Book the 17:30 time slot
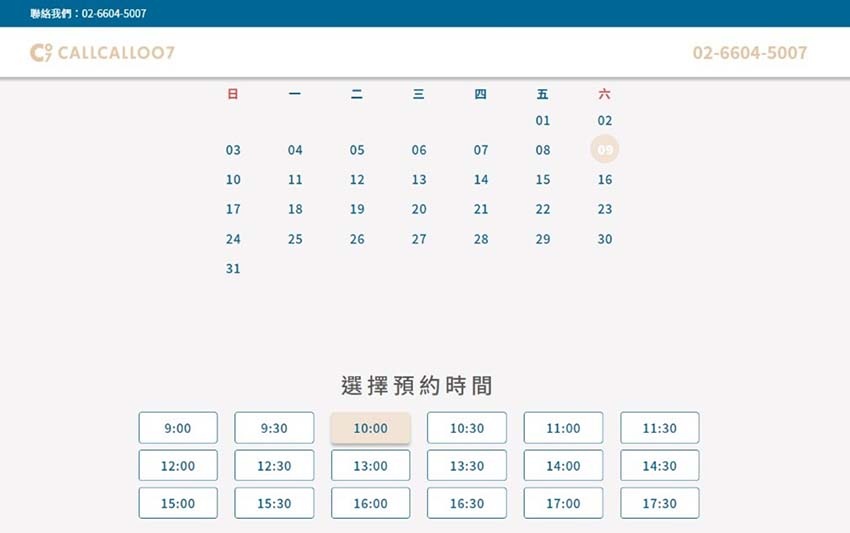The width and height of the screenshot is (850, 533). tap(660, 503)
